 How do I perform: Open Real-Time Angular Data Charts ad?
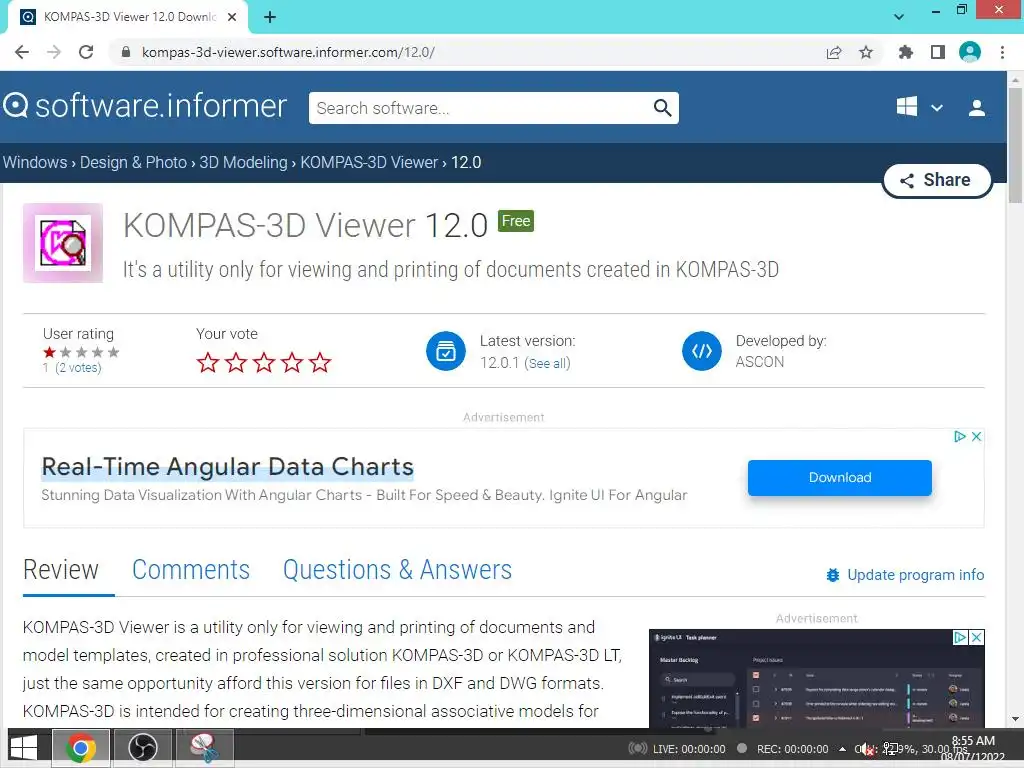(227, 467)
